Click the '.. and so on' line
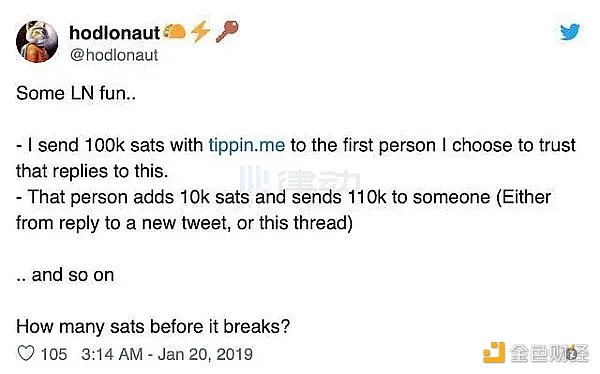The height and width of the screenshot is (374, 600). (x=65, y=275)
